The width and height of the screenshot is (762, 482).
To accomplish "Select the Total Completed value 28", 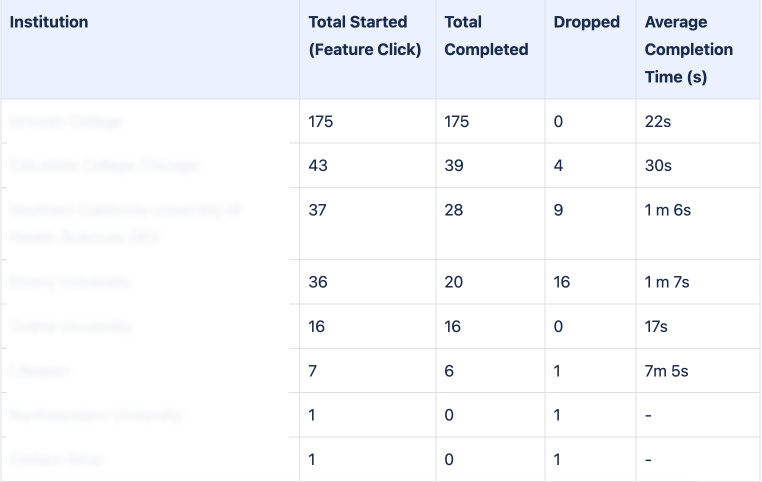I will (x=453, y=210).
